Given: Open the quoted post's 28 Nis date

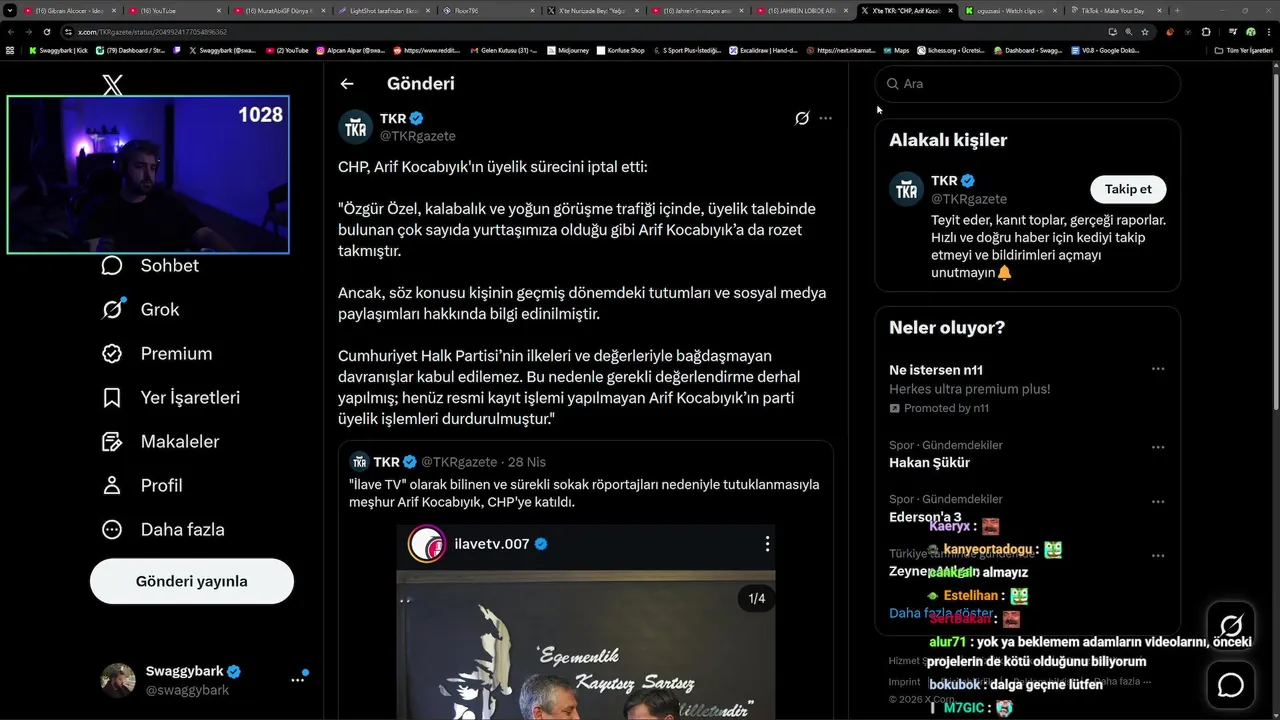Looking at the screenshot, I should tap(527, 462).
